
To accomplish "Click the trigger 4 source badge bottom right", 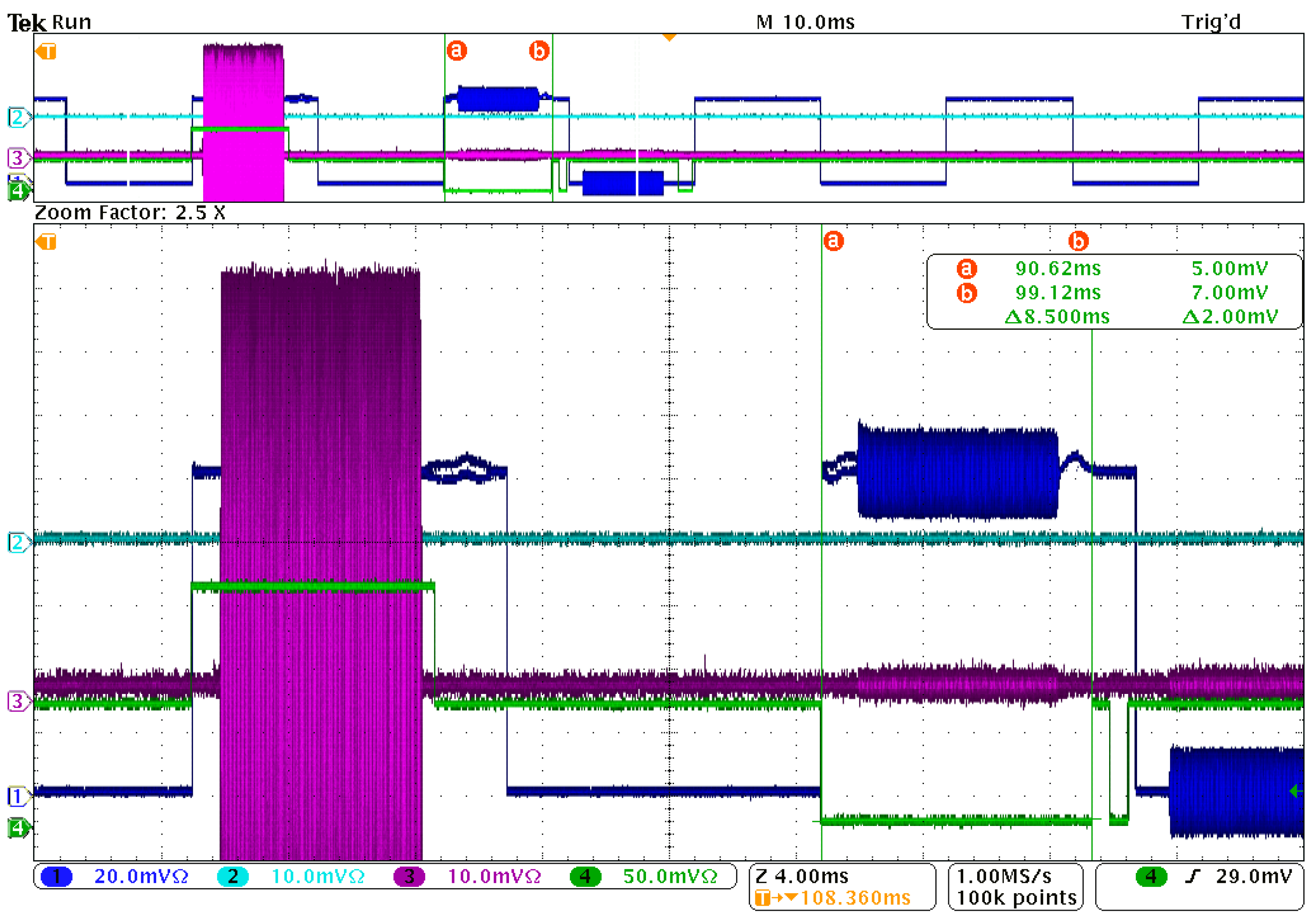I will click(x=1151, y=877).
